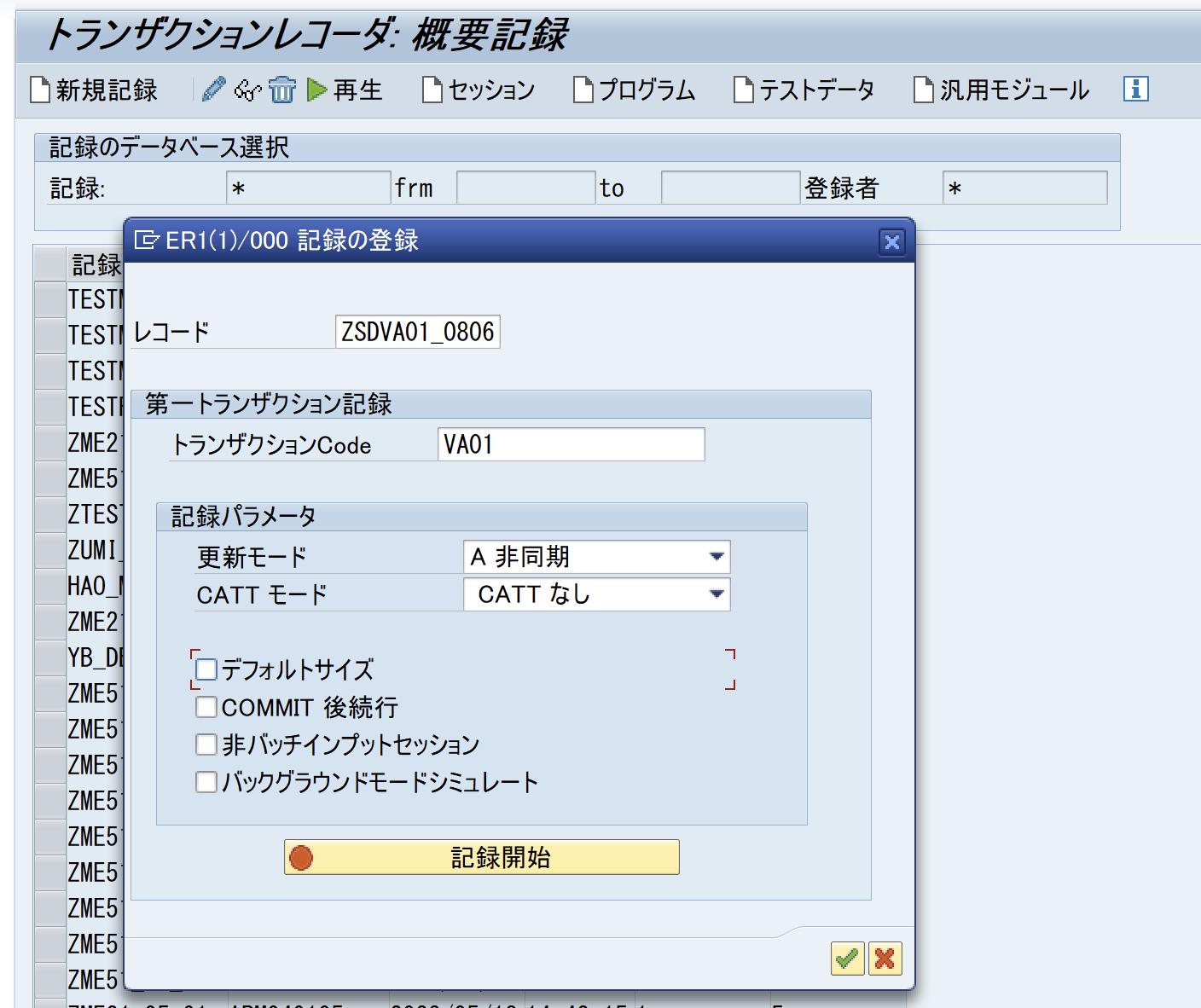Click the glasses display icon
1201x1008 pixels.
pyautogui.click(x=247, y=90)
